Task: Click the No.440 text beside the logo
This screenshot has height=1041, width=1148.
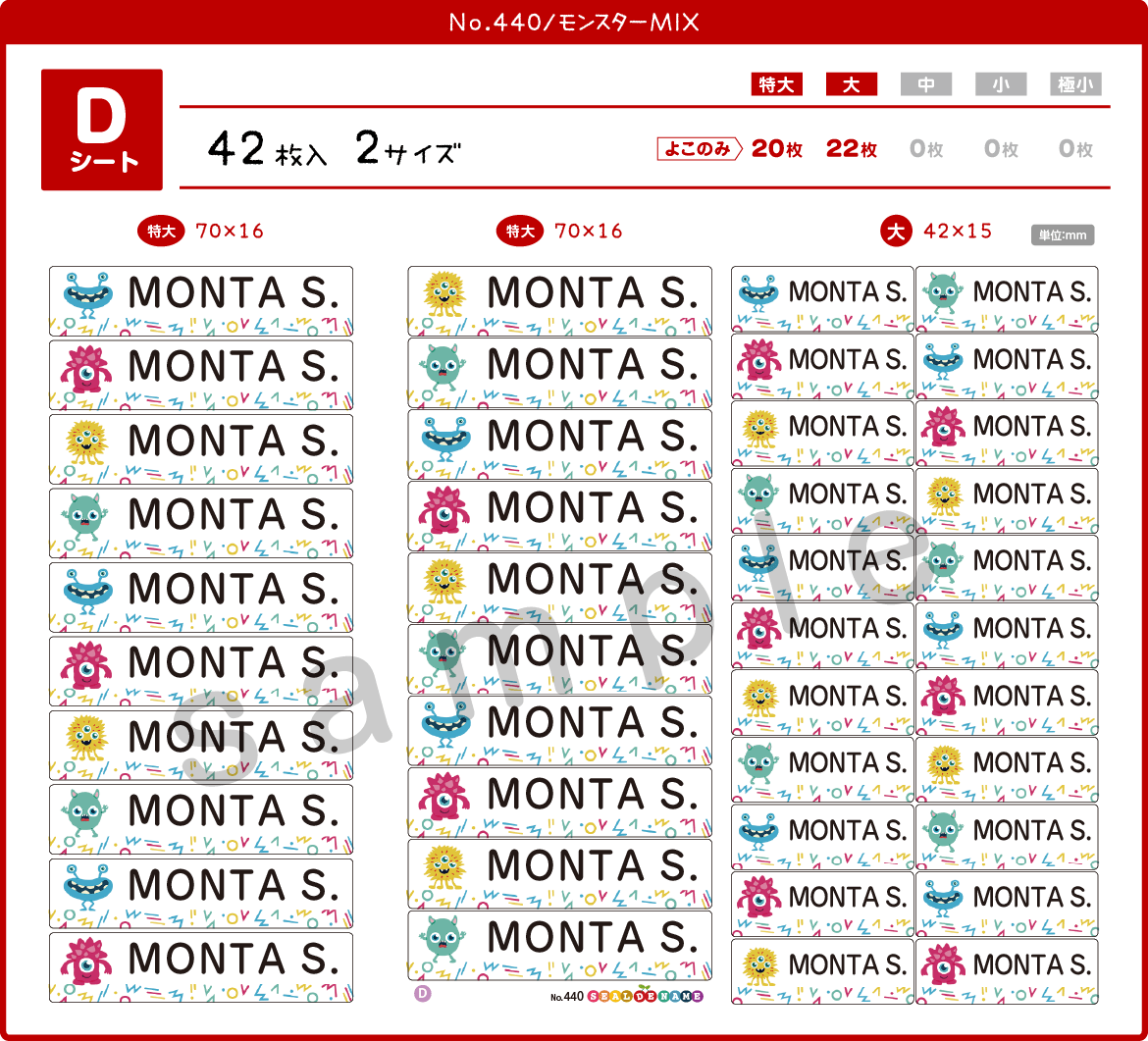Action: coord(567,996)
